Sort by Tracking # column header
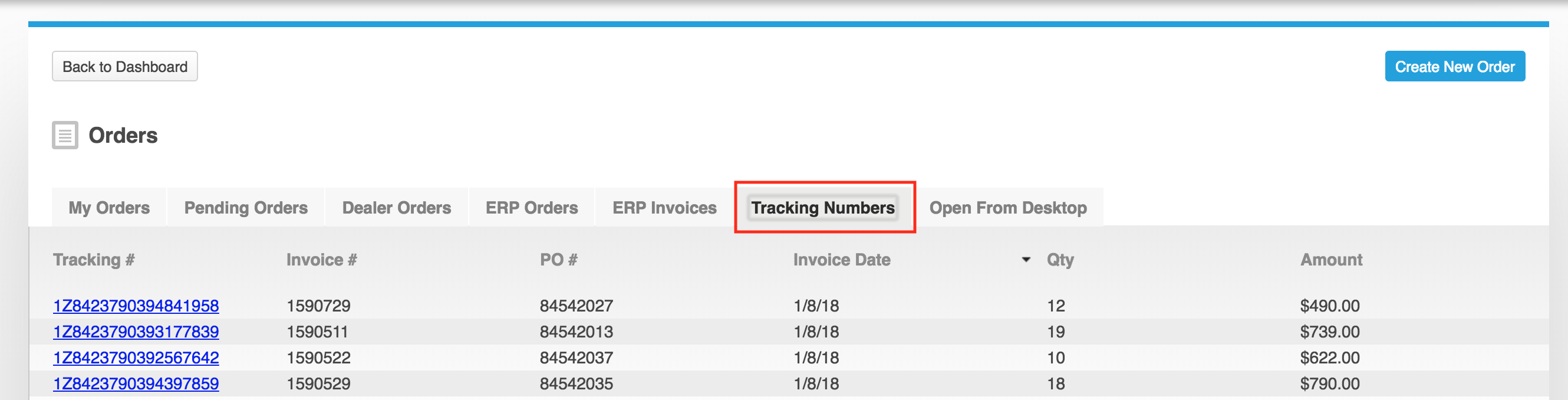The width and height of the screenshot is (1568, 400). point(94,260)
